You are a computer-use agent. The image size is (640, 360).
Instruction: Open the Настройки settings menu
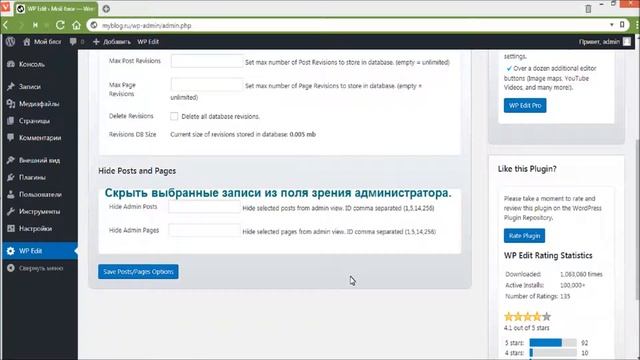tap(39, 229)
